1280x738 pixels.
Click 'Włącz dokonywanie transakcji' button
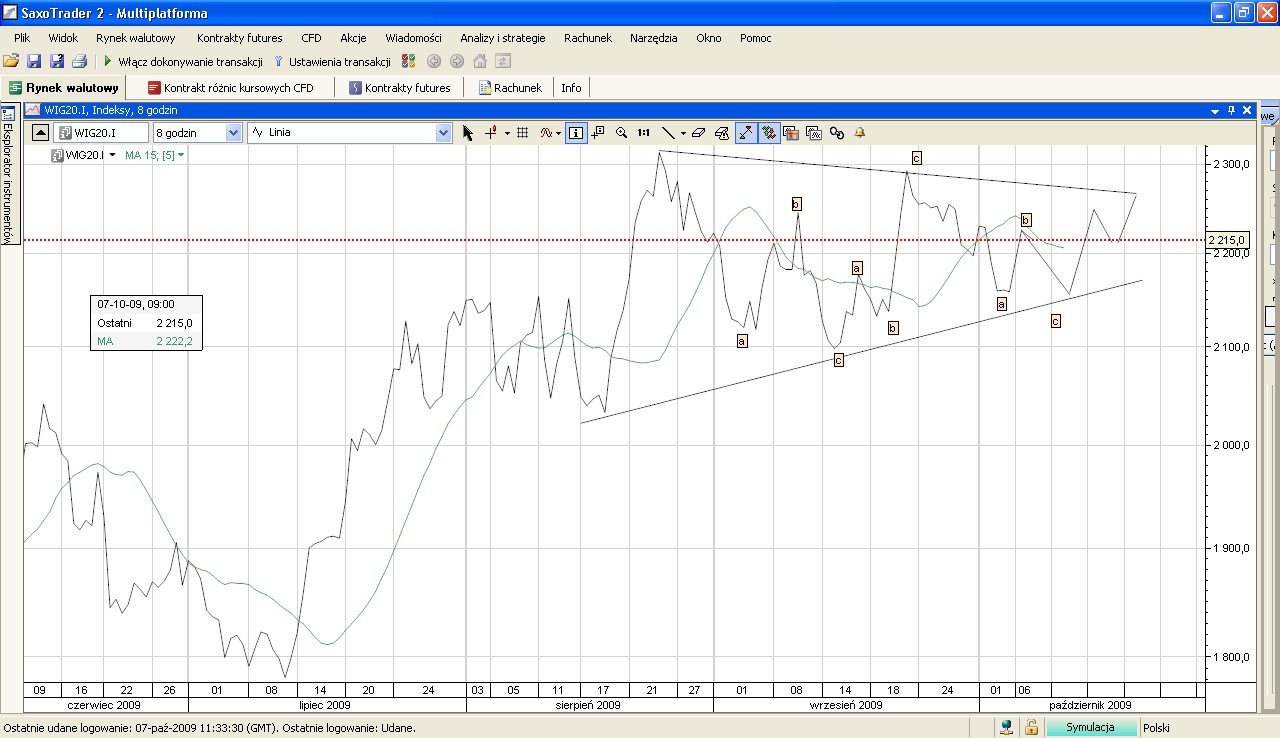point(183,62)
